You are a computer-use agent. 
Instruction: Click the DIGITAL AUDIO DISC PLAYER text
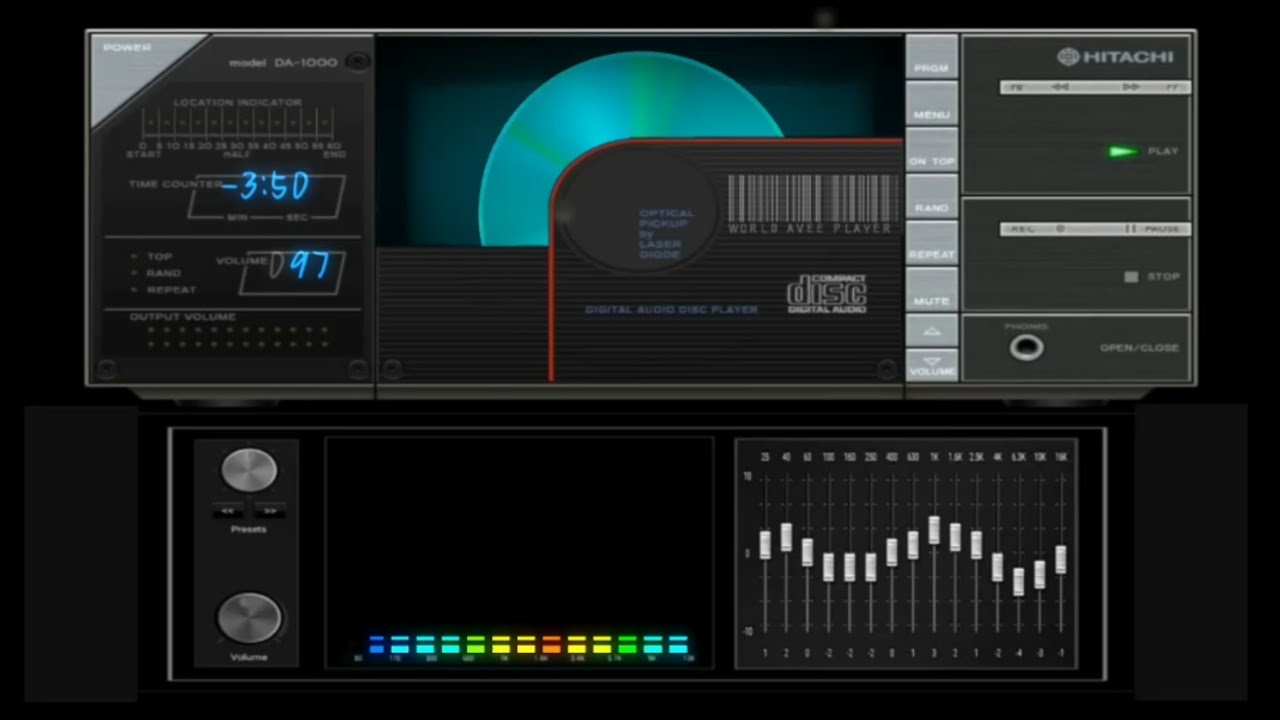[x=671, y=310]
